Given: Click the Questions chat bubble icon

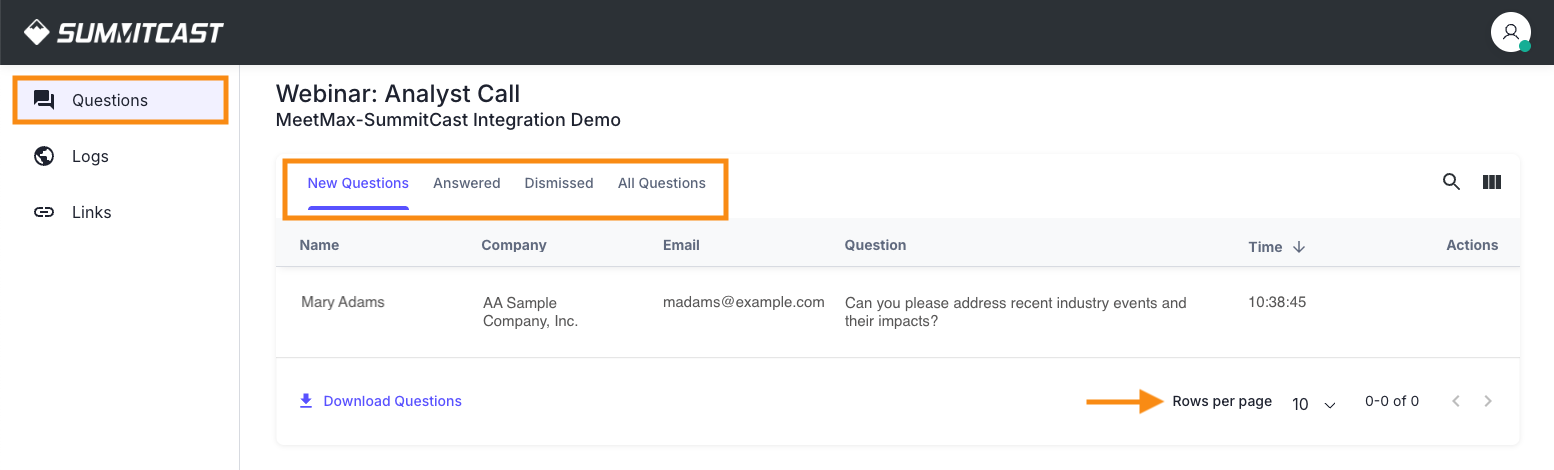Looking at the screenshot, I should coord(44,100).
